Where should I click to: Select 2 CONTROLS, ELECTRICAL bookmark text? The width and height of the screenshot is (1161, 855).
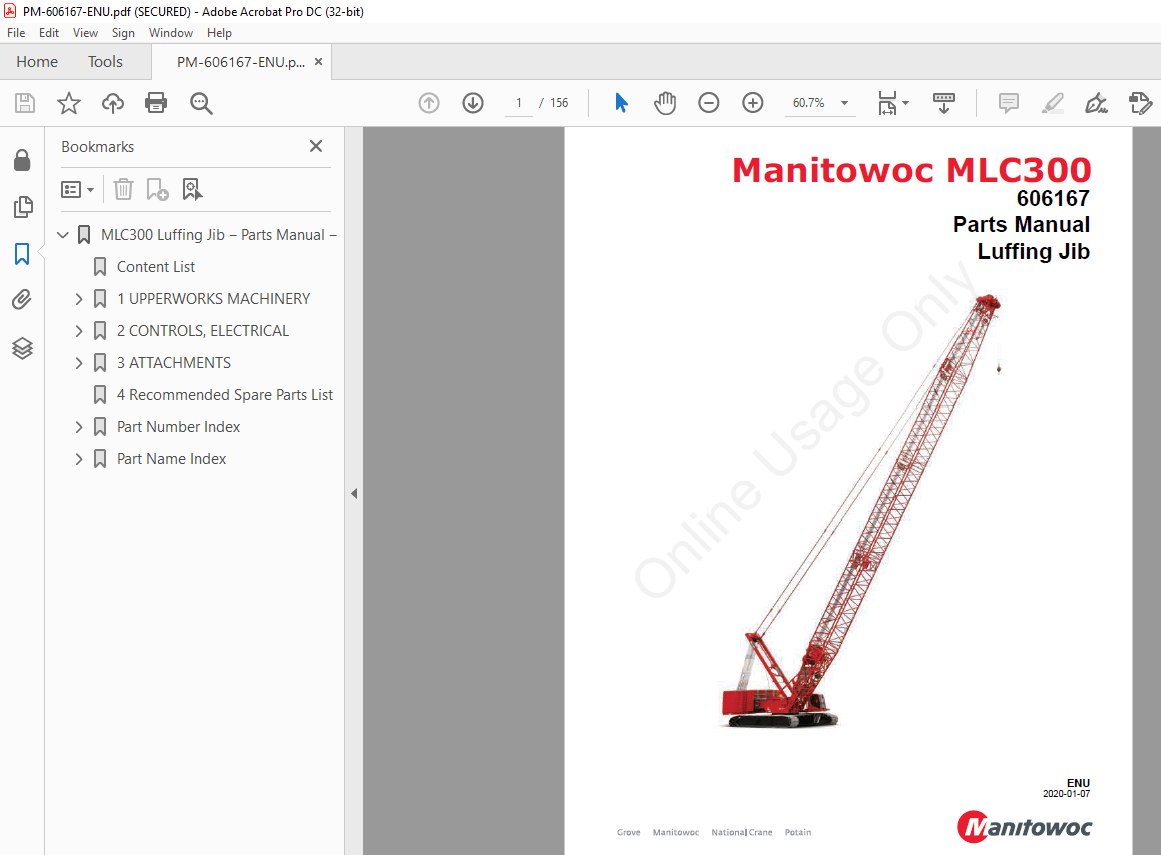[203, 331]
